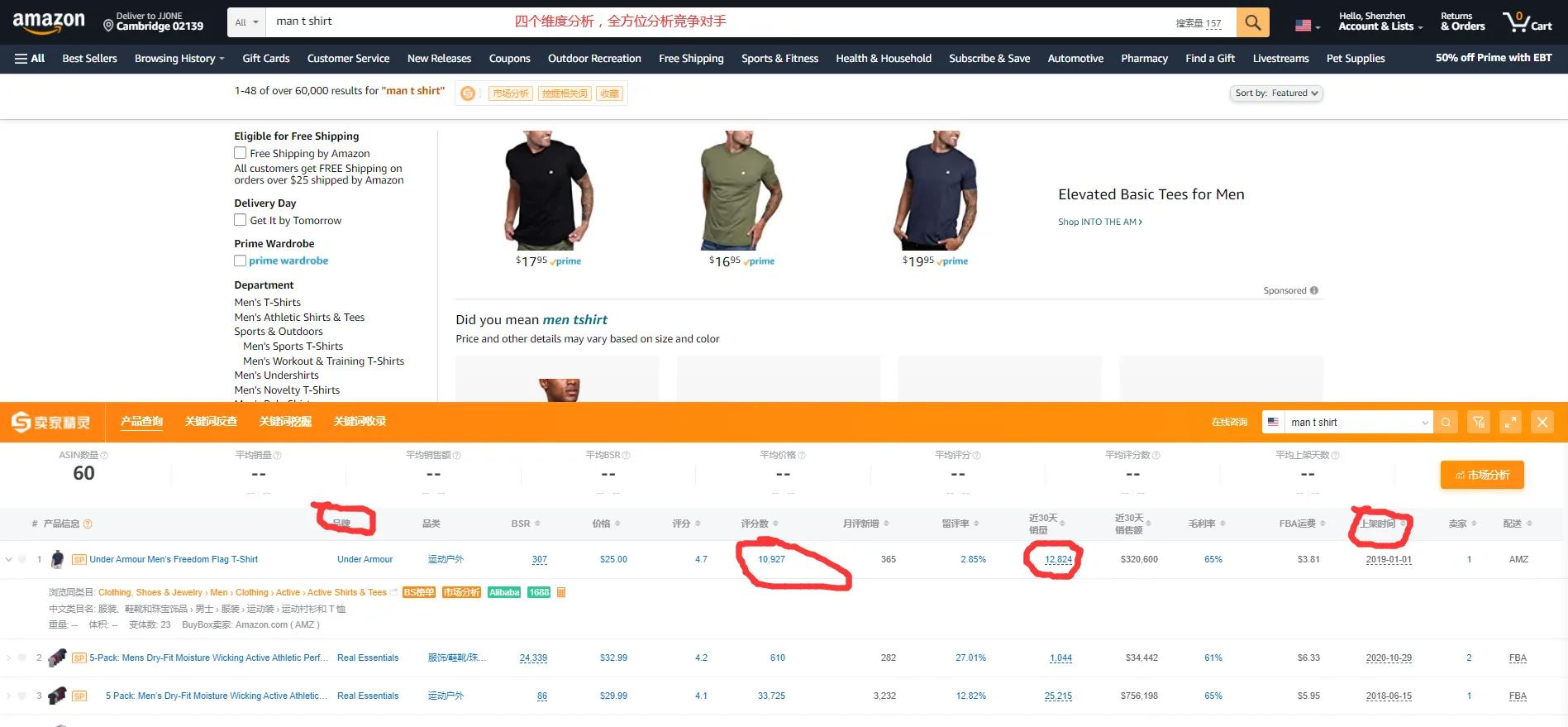
Task: Open the panel keyword dropdown arrow
Action: (x=1424, y=423)
